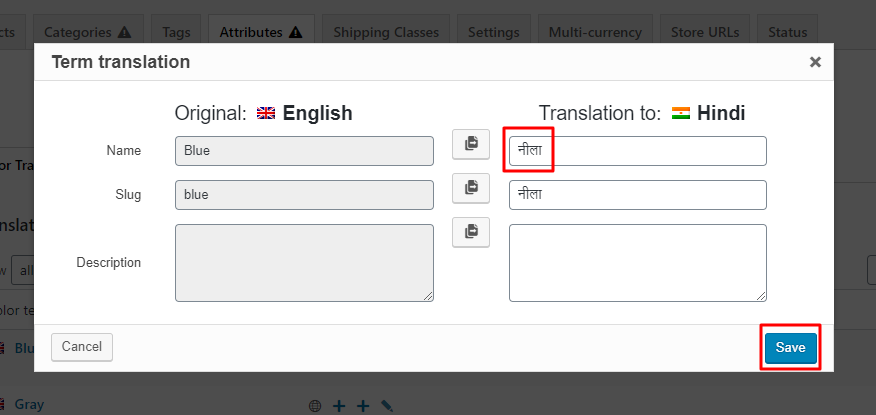Viewport: 876px width, 415px height.
Task: Open the Status tab
Action: (787, 32)
